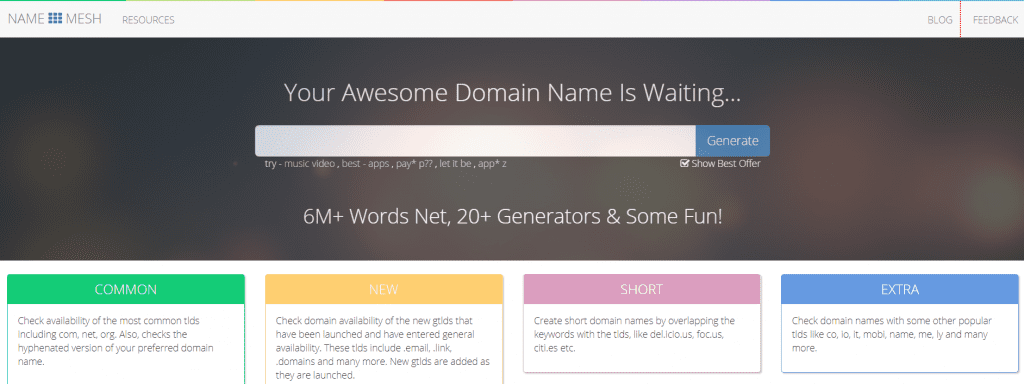Click the SHORT domain names description text
Viewport: 1024px width, 384px height.
click(634, 334)
